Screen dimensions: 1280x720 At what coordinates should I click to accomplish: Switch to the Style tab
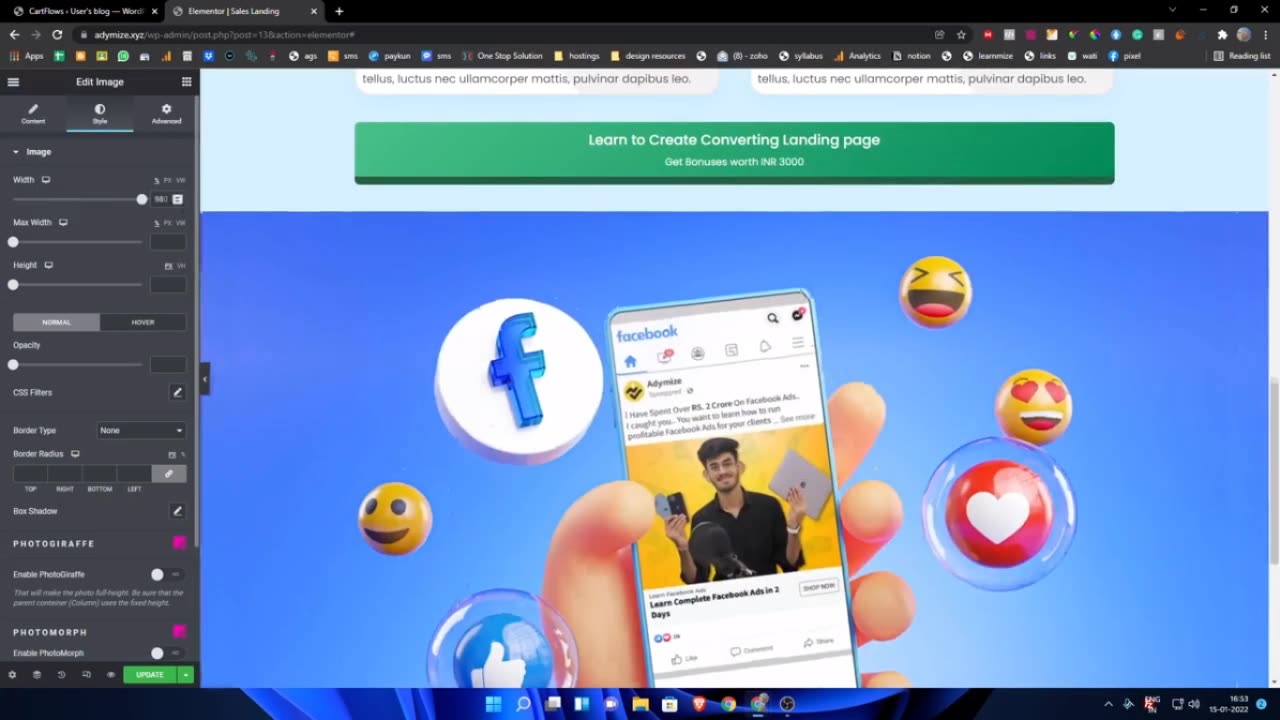tap(100, 114)
